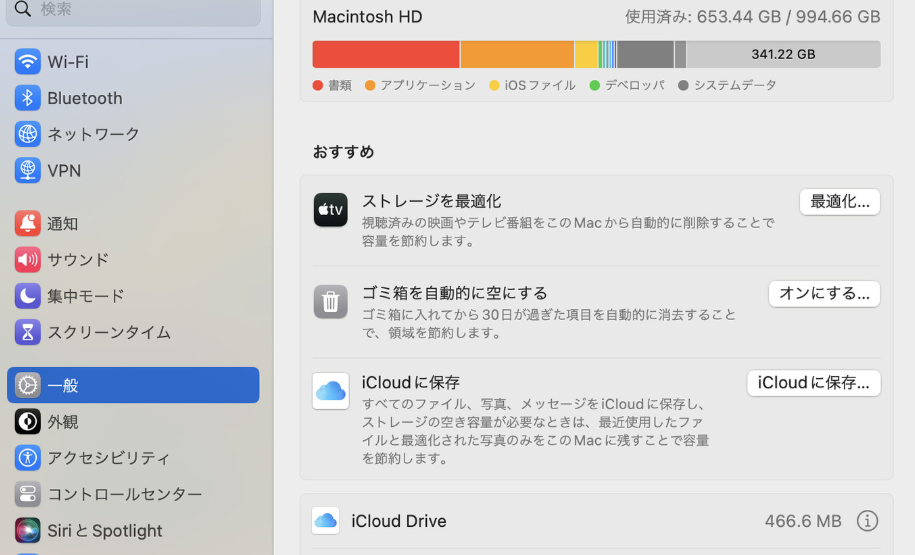This screenshot has width=915, height=555.
Task: Click the iCloud Drive cloud icon
Action: pyautogui.click(x=326, y=520)
